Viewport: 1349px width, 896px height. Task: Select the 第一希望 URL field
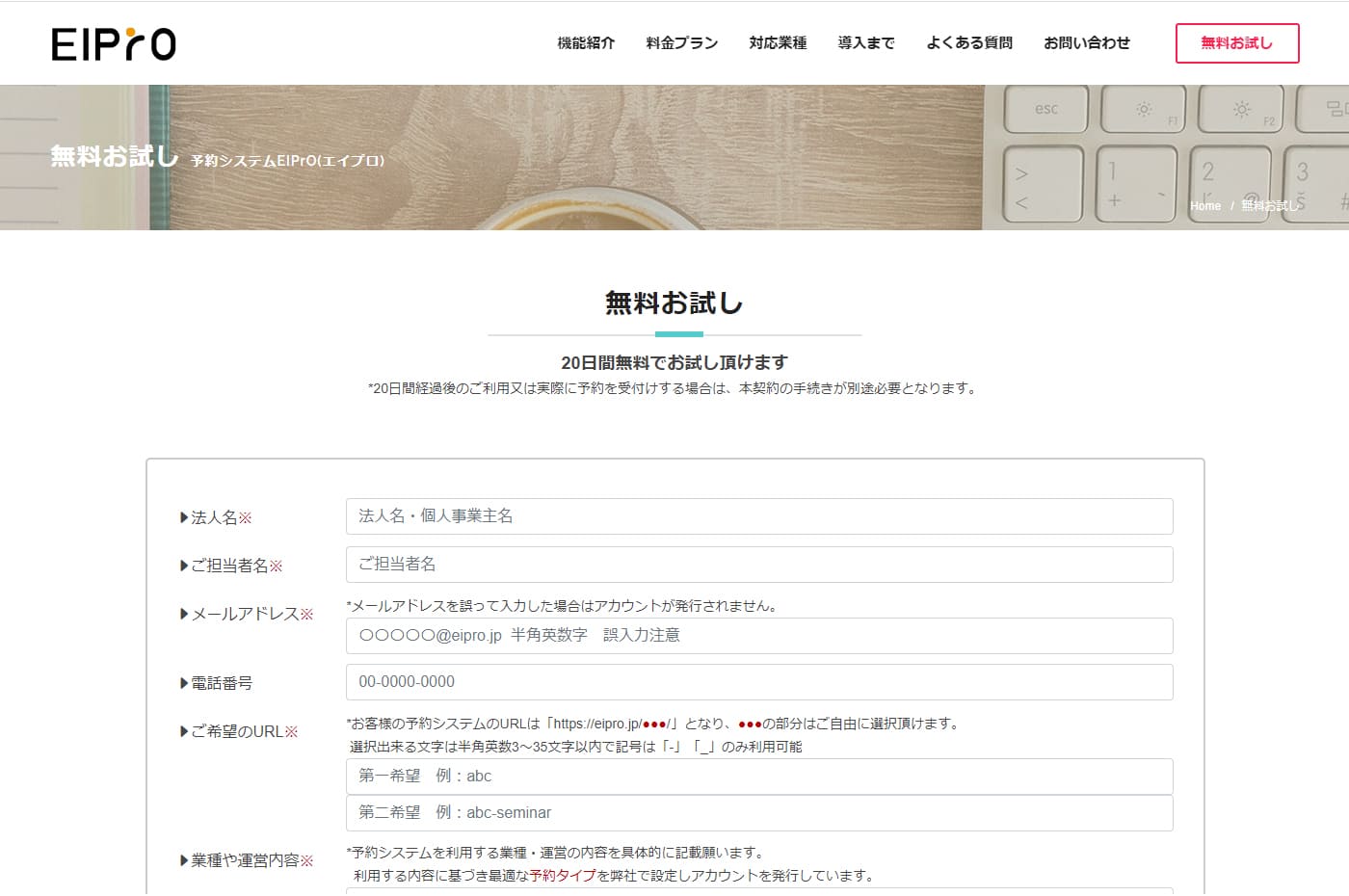[759, 777]
